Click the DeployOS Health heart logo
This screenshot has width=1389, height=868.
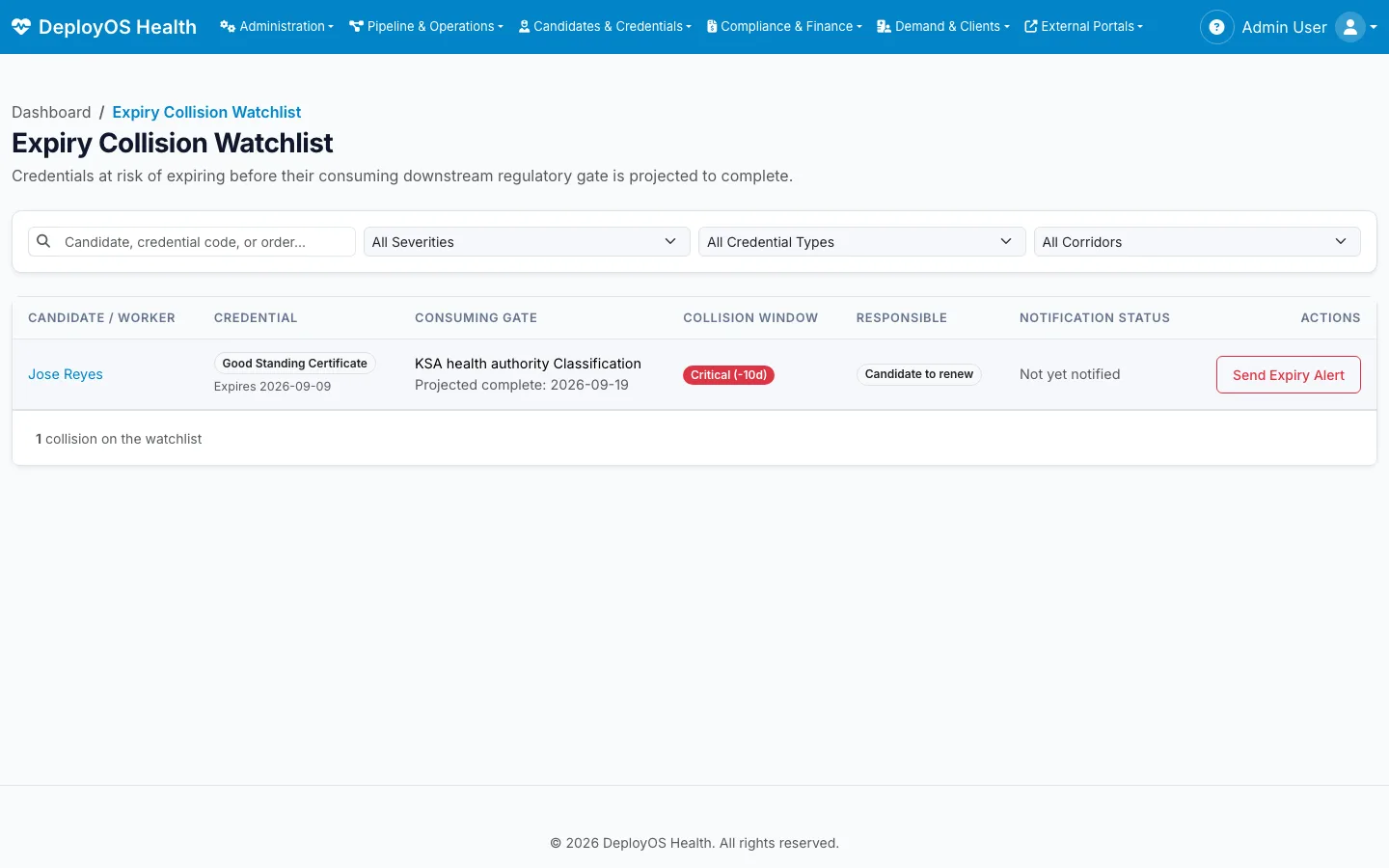21,27
